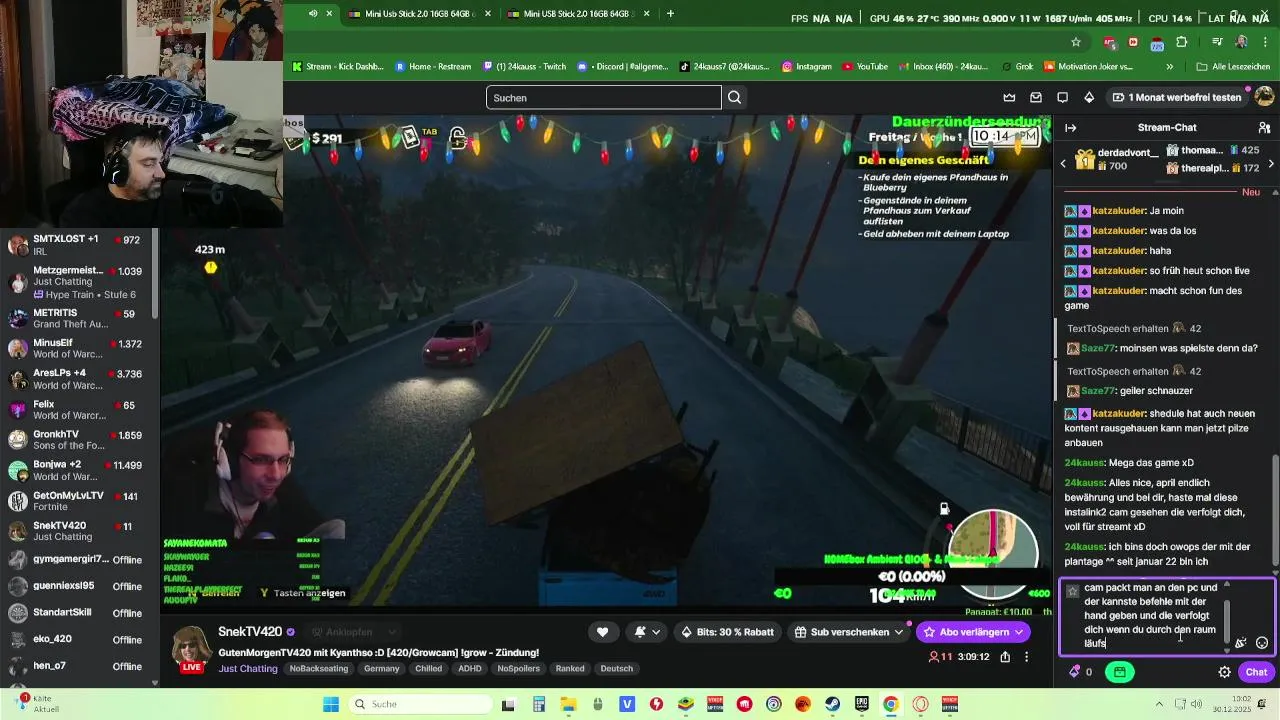The image size is (1280, 720).
Task: Click the magnifier search button
Action: [735, 97]
